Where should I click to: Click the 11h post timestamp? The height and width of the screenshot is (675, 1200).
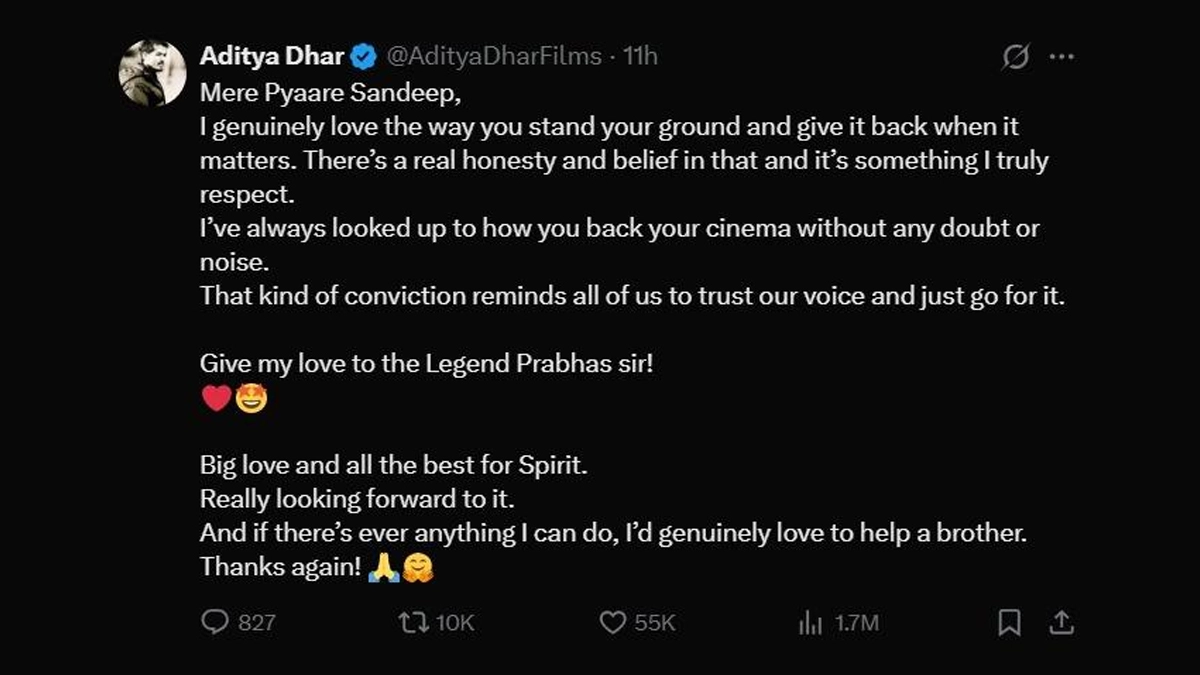pyautogui.click(x=640, y=57)
